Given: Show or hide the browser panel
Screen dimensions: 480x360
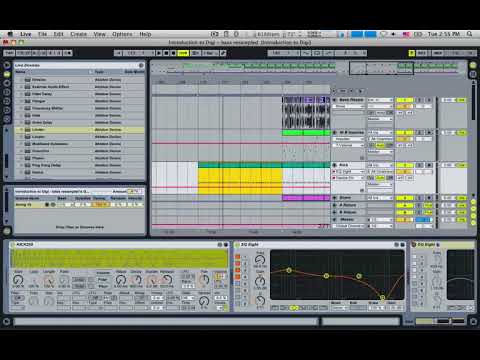Looking at the screenshot, I should tap(7, 65).
